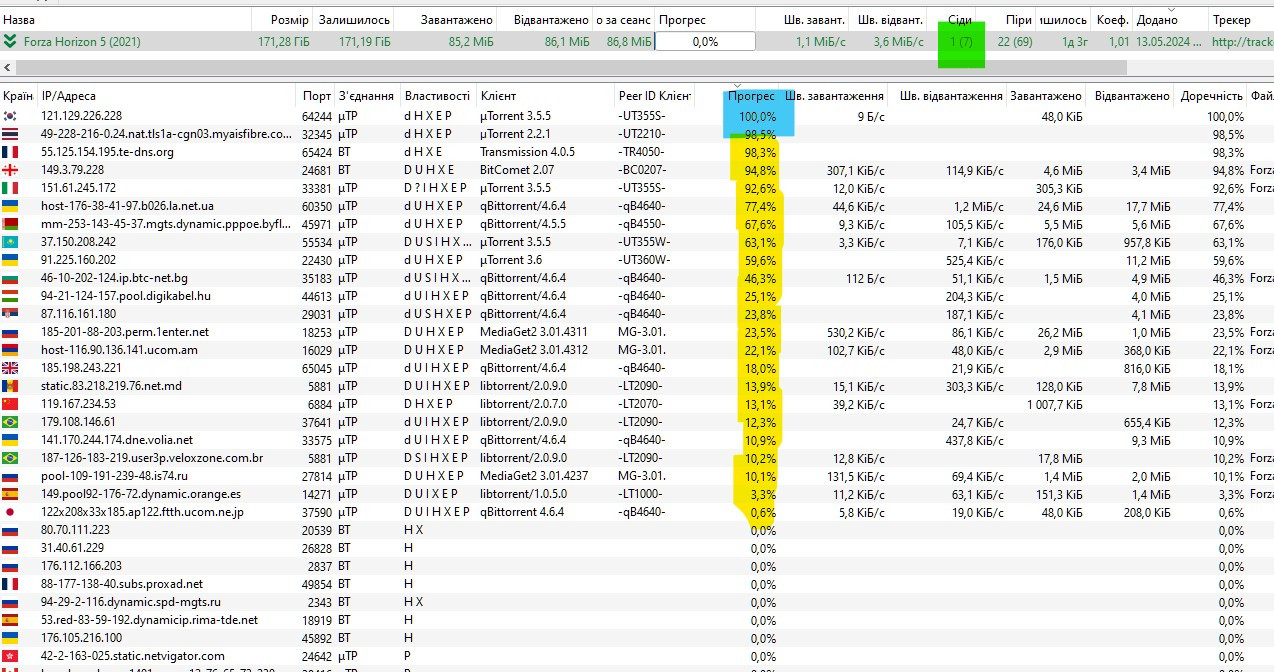Click the Hong Kong flag beside the netvigator.com peer
Screen dimensions: 1274x672
[11, 656]
